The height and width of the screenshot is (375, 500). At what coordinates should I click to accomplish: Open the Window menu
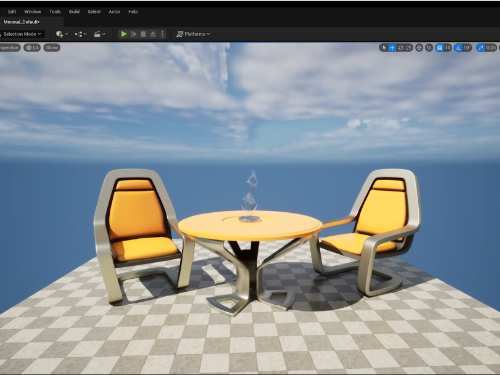point(33,12)
